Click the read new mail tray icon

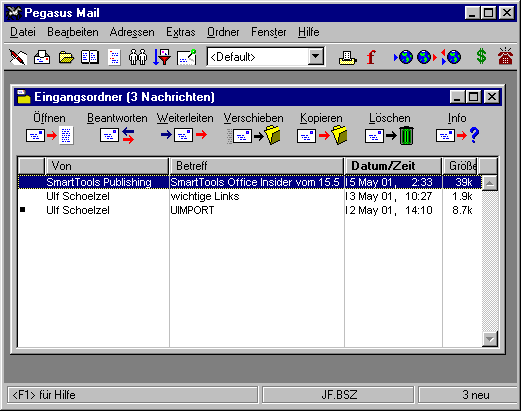(42, 57)
